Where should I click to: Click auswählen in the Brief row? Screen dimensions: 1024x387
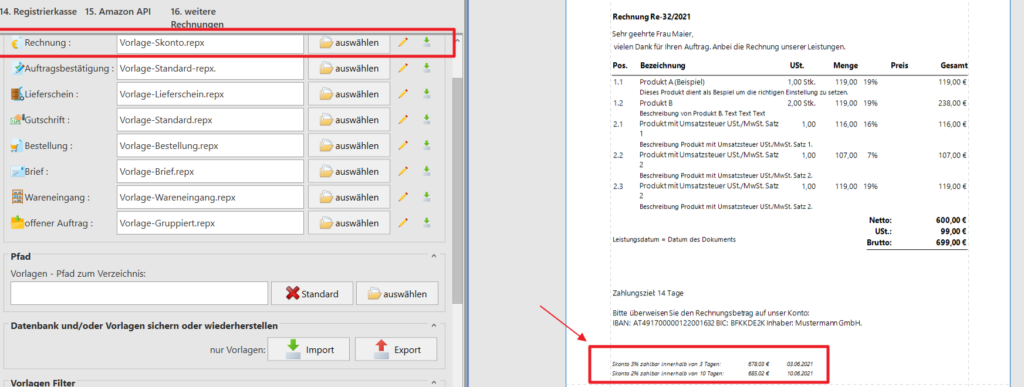349,172
